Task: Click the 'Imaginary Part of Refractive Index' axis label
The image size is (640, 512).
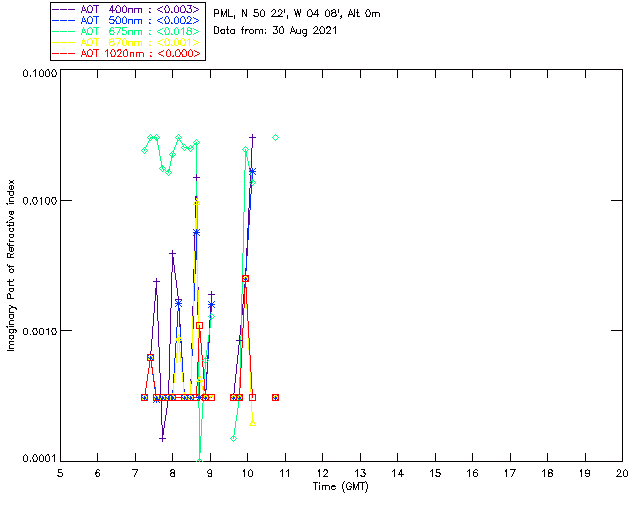Action: [12, 265]
